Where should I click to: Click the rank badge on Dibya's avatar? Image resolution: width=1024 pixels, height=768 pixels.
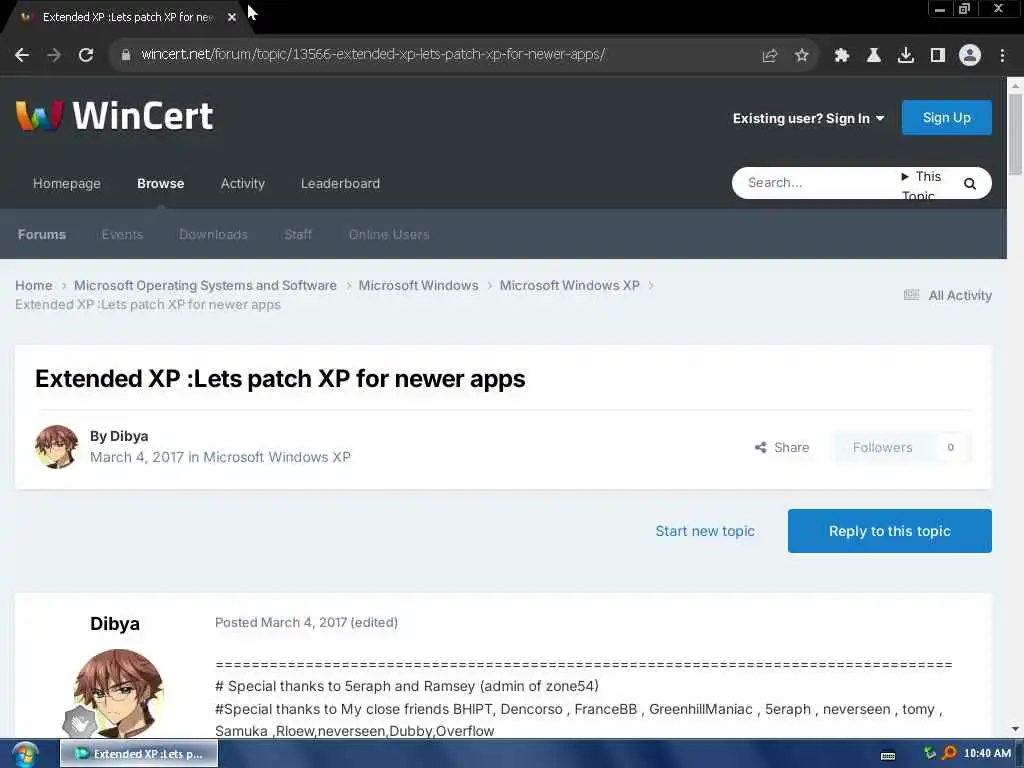pos(80,722)
